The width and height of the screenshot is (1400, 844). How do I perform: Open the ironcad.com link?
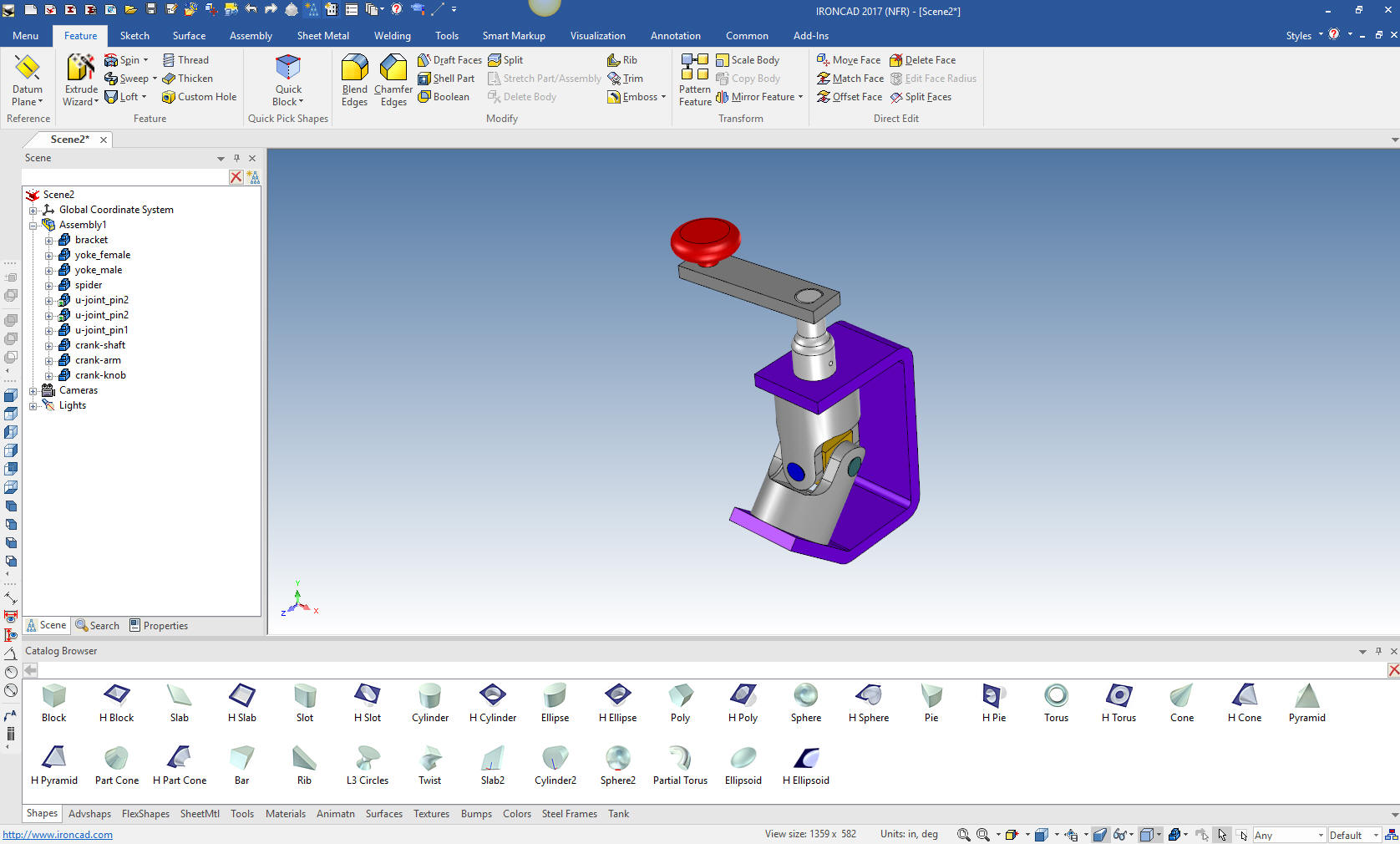pos(58,835)
